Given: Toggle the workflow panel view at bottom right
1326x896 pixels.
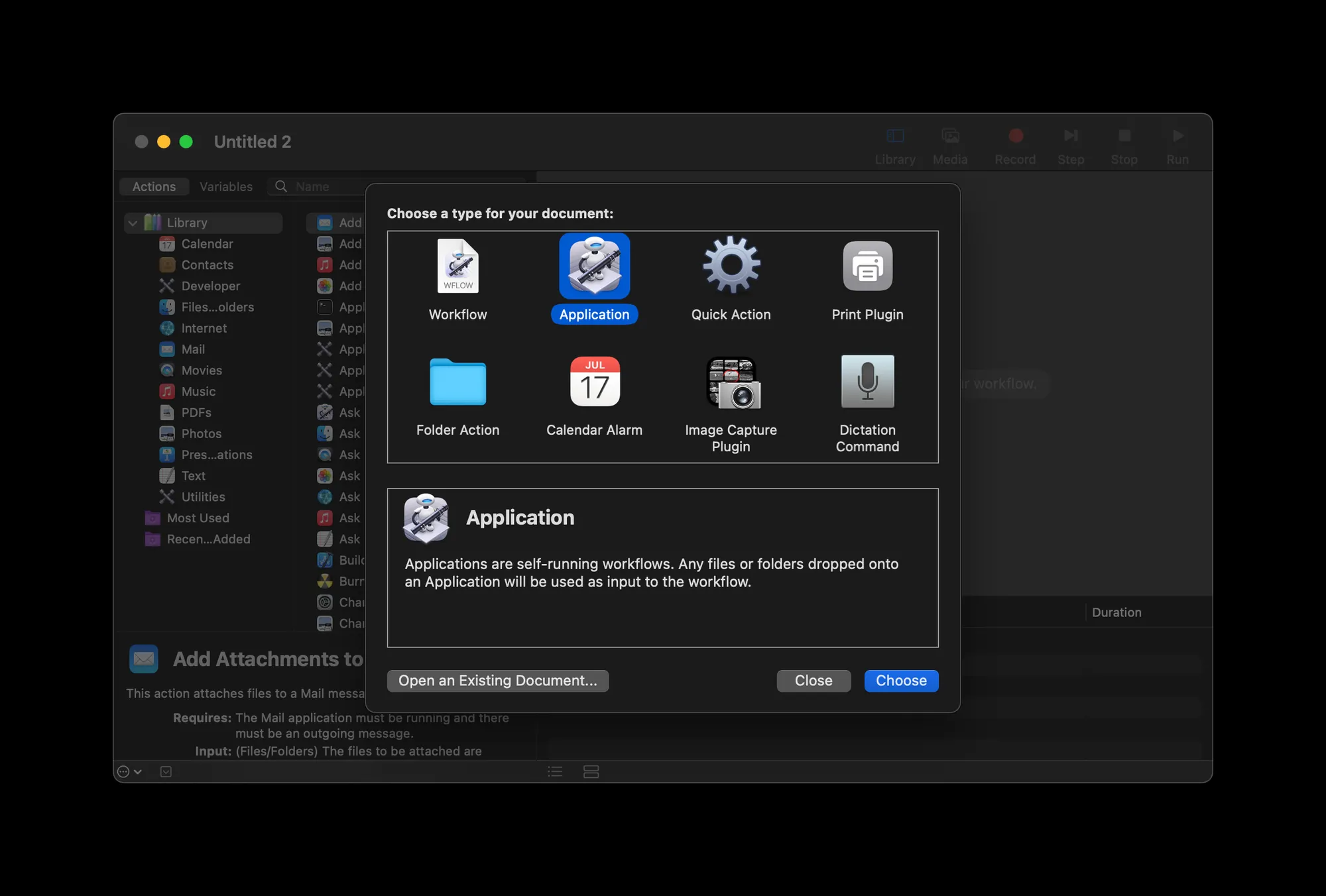Looking at the screenshot, I should click(591, 771).
